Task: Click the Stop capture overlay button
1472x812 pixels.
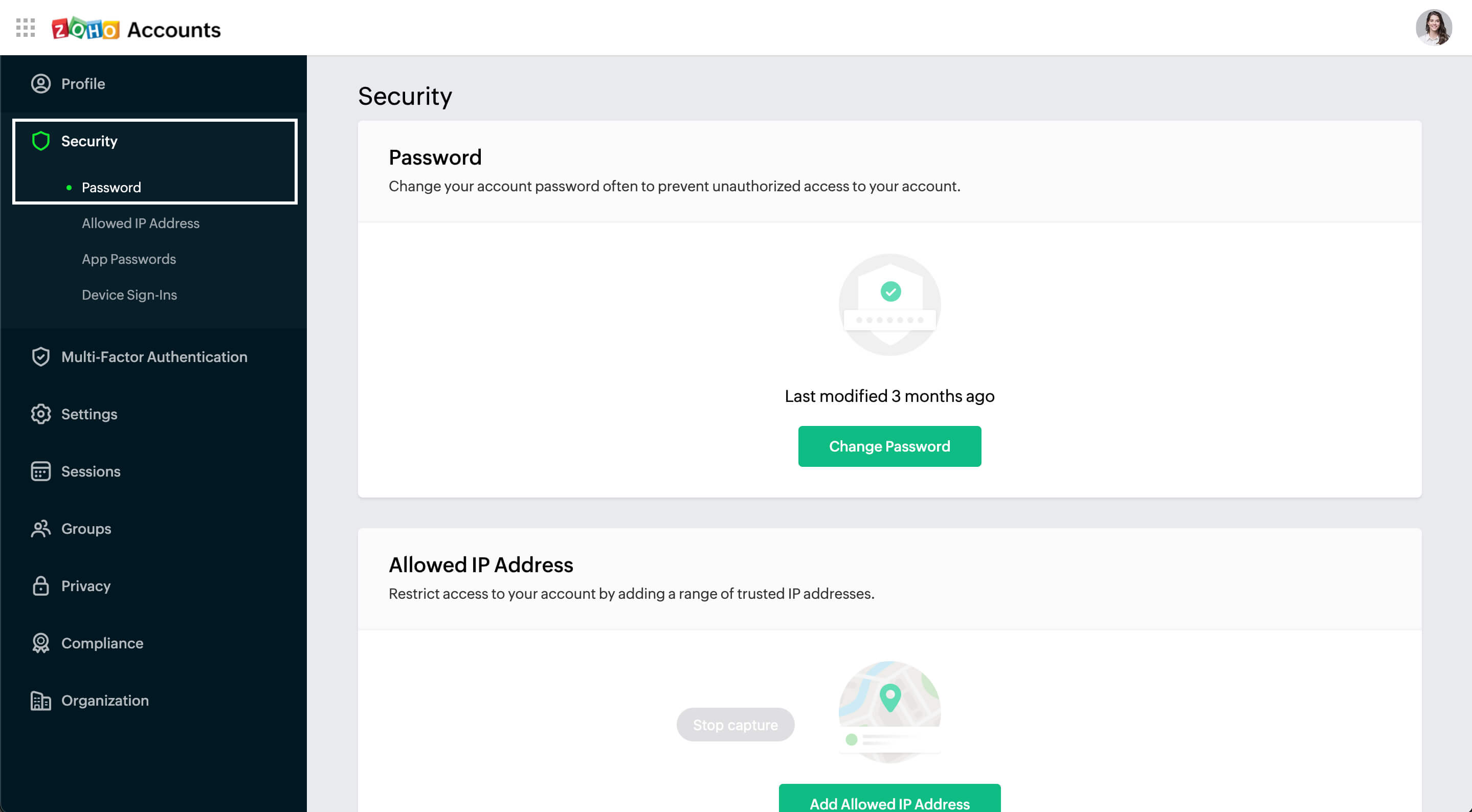Action: [x=735, y=724]
